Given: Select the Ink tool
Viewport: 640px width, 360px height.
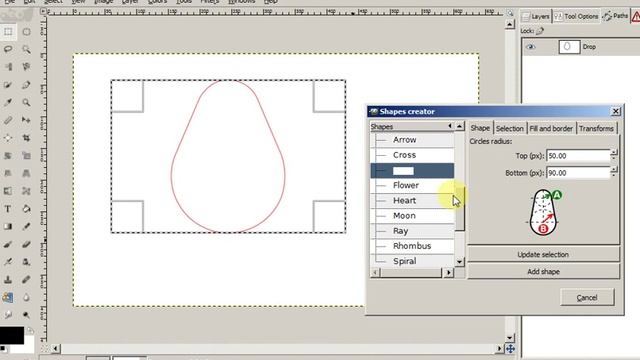Looking at the screenshot, I should [x=26, y=262].
